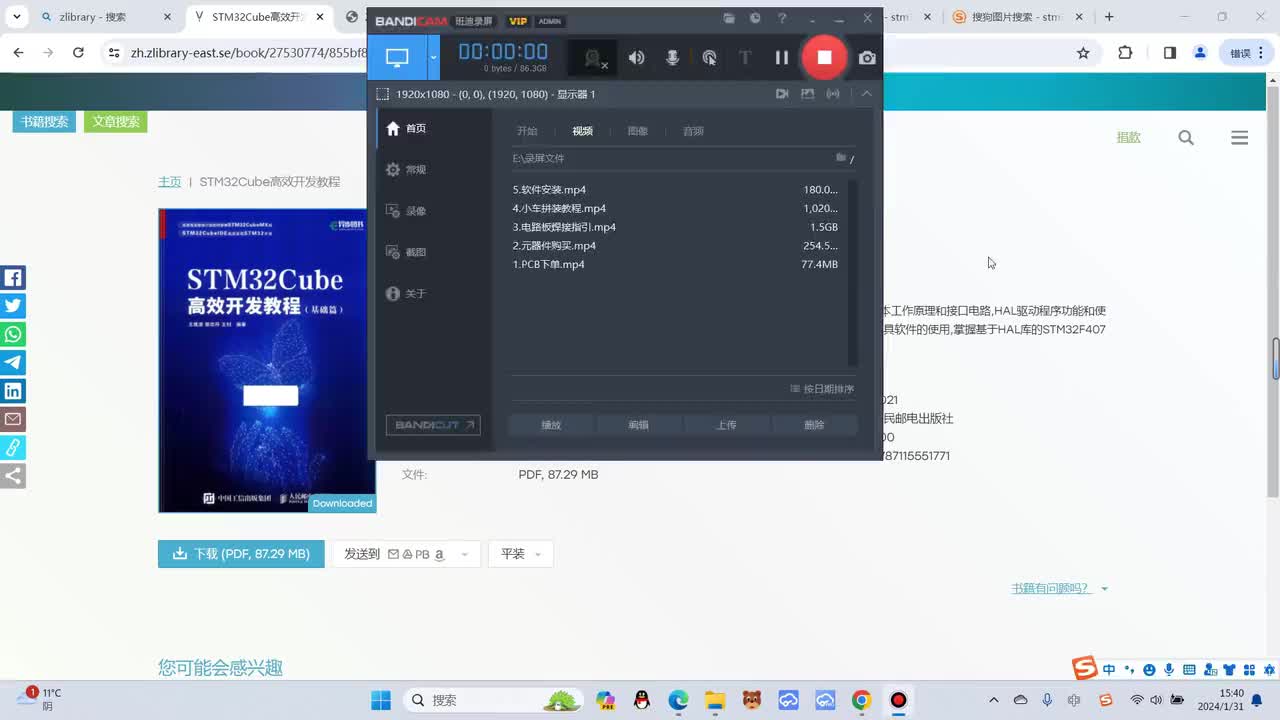The image size is (1280, 720).
Task: Share page via LinkedIn icon
Action: point(13,391)
